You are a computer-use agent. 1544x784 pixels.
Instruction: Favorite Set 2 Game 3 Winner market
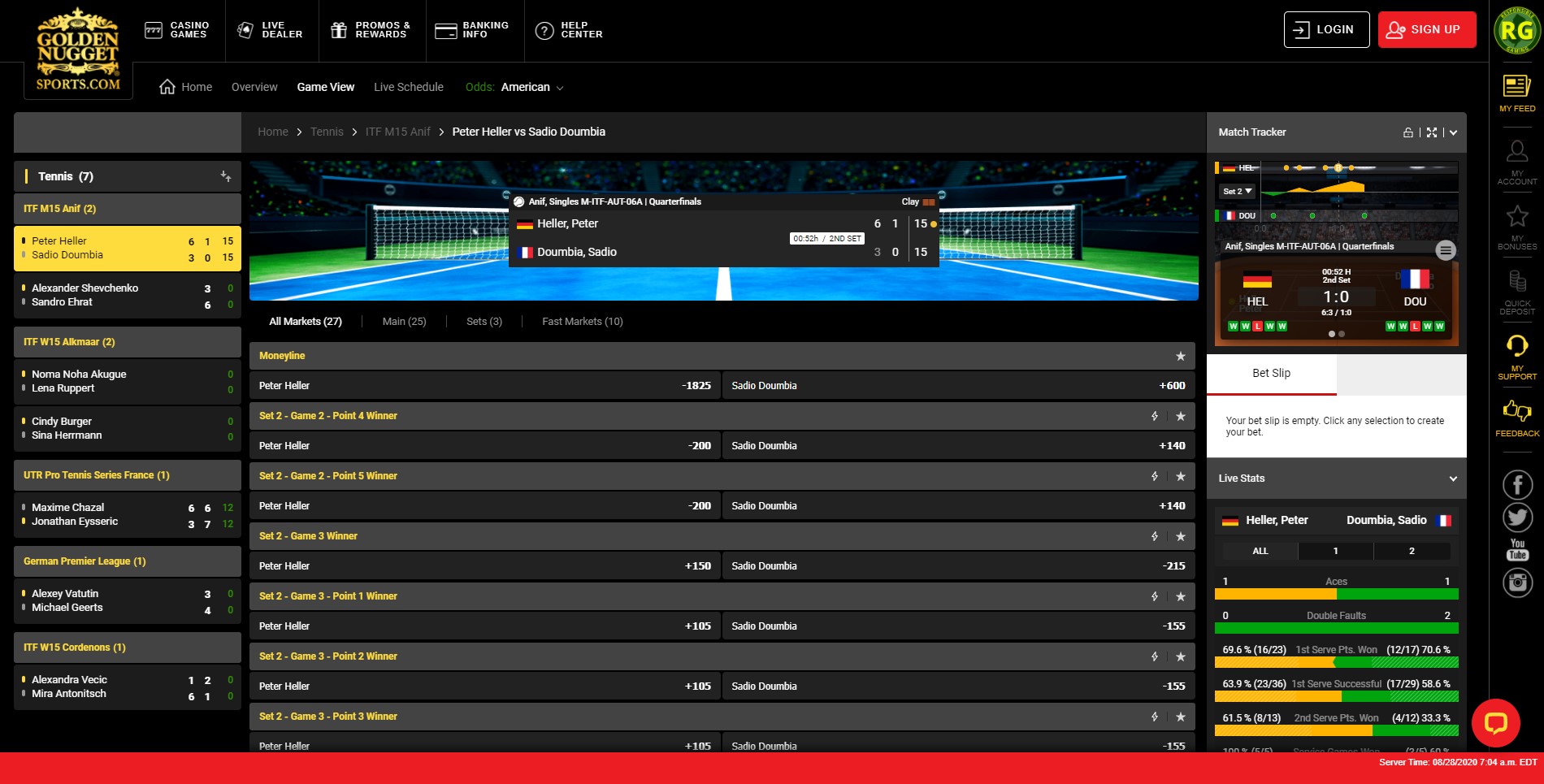tap(1180, 536)
